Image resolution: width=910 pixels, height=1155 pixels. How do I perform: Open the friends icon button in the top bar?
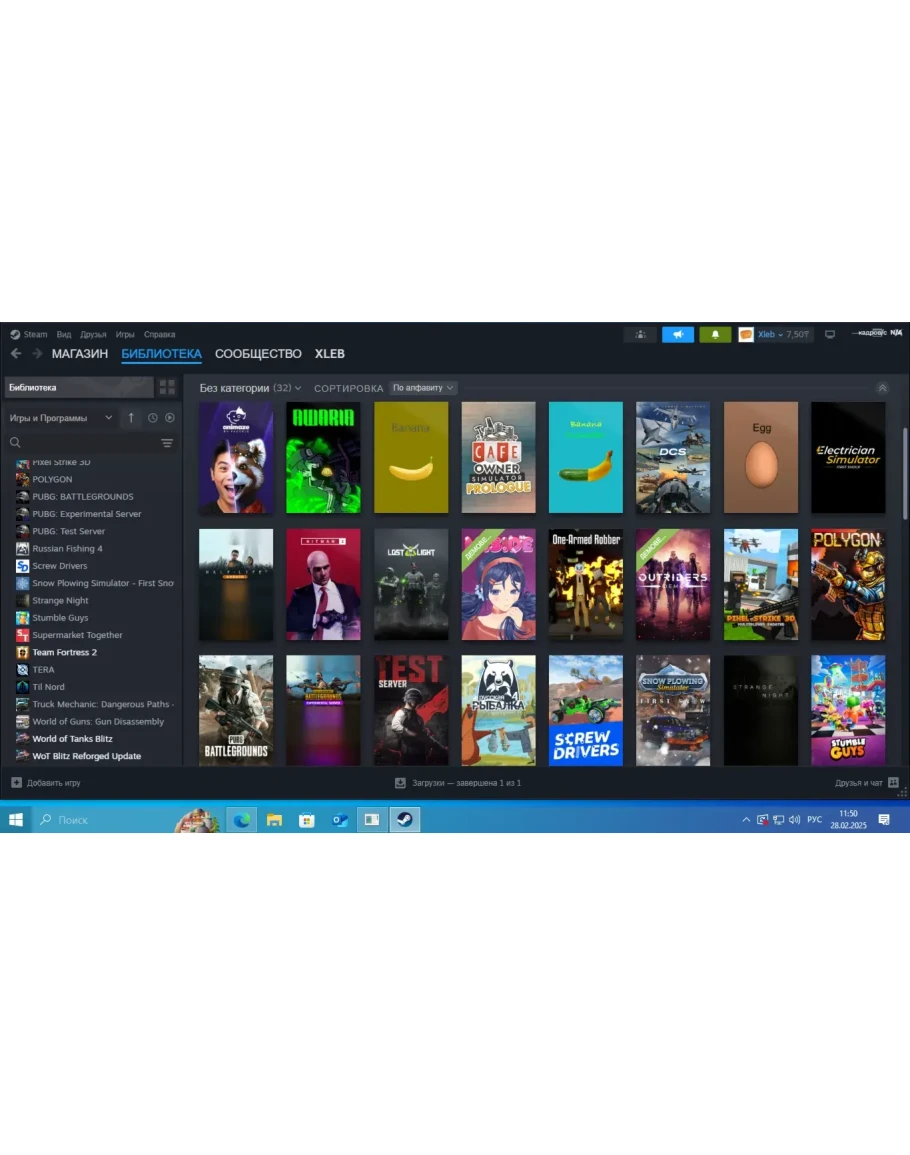[640, 334]
